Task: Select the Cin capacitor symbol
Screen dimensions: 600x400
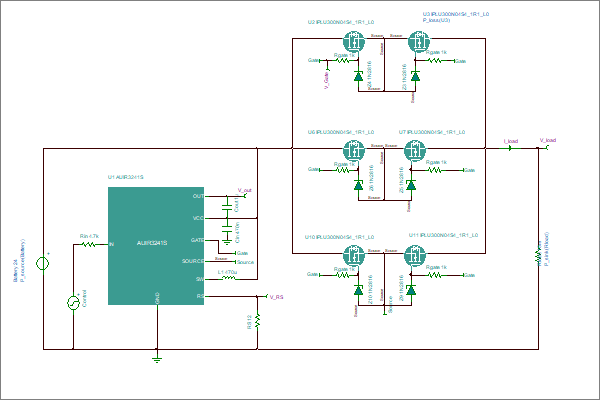Action: 227,229
